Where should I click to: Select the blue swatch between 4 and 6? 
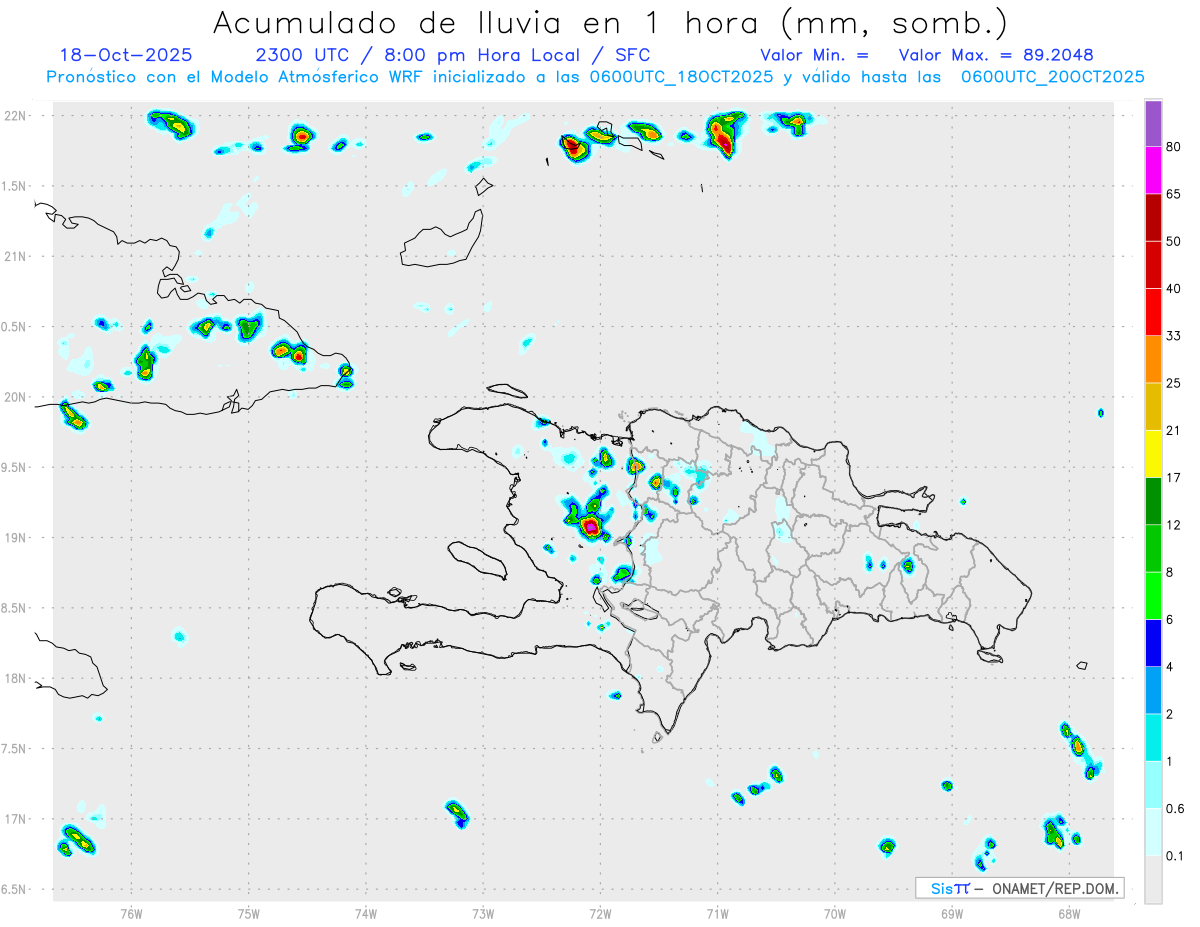(1153, 643)
